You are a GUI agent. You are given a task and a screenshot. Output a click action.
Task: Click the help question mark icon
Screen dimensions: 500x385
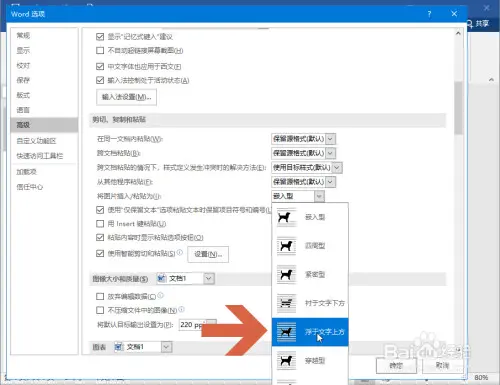pyautogui.click(x=429, y=14)
